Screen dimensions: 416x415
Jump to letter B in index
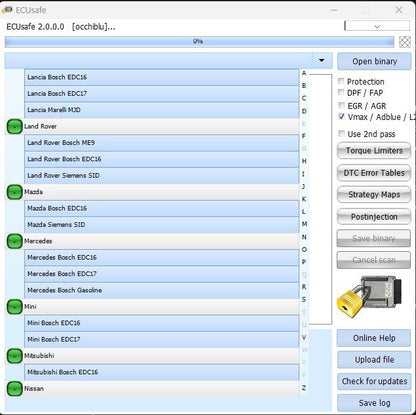point(304,86)
